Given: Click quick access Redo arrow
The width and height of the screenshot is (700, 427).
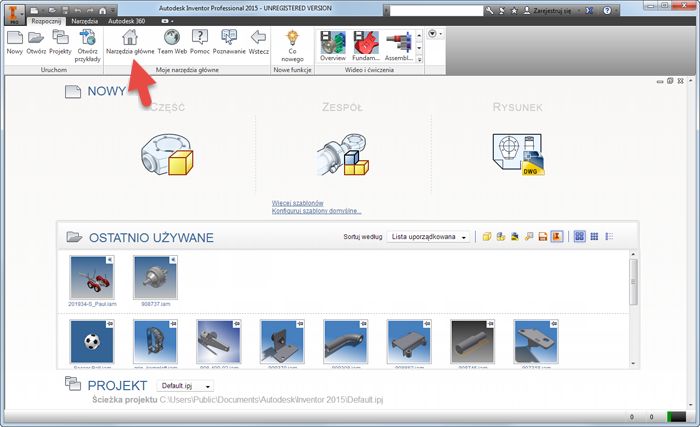Looking at the screenshot, I should point(90,10).
